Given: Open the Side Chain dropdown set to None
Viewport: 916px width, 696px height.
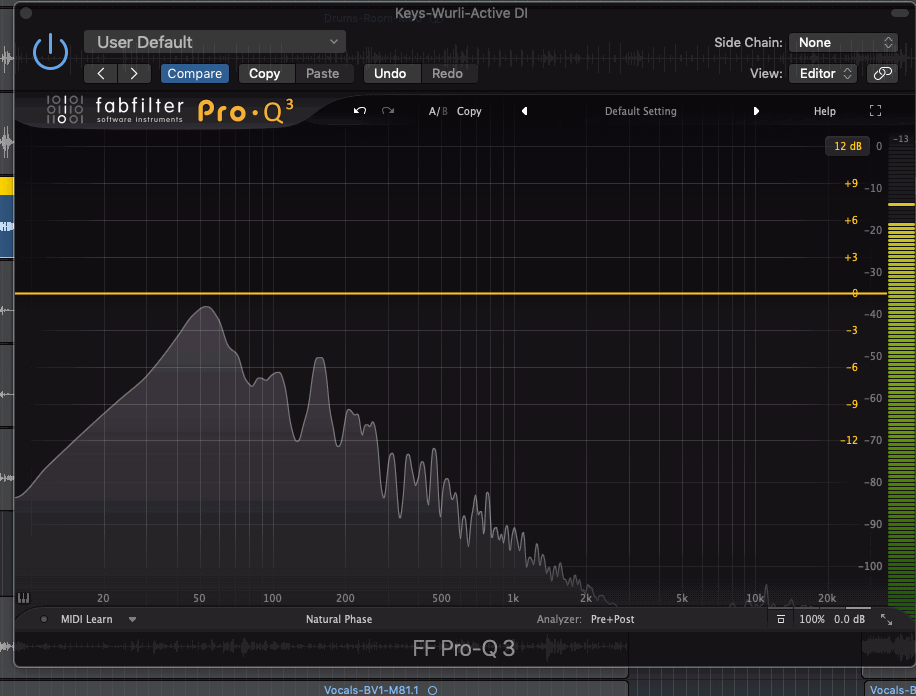Looking at the screenshot, I should (x=844, y=43).
